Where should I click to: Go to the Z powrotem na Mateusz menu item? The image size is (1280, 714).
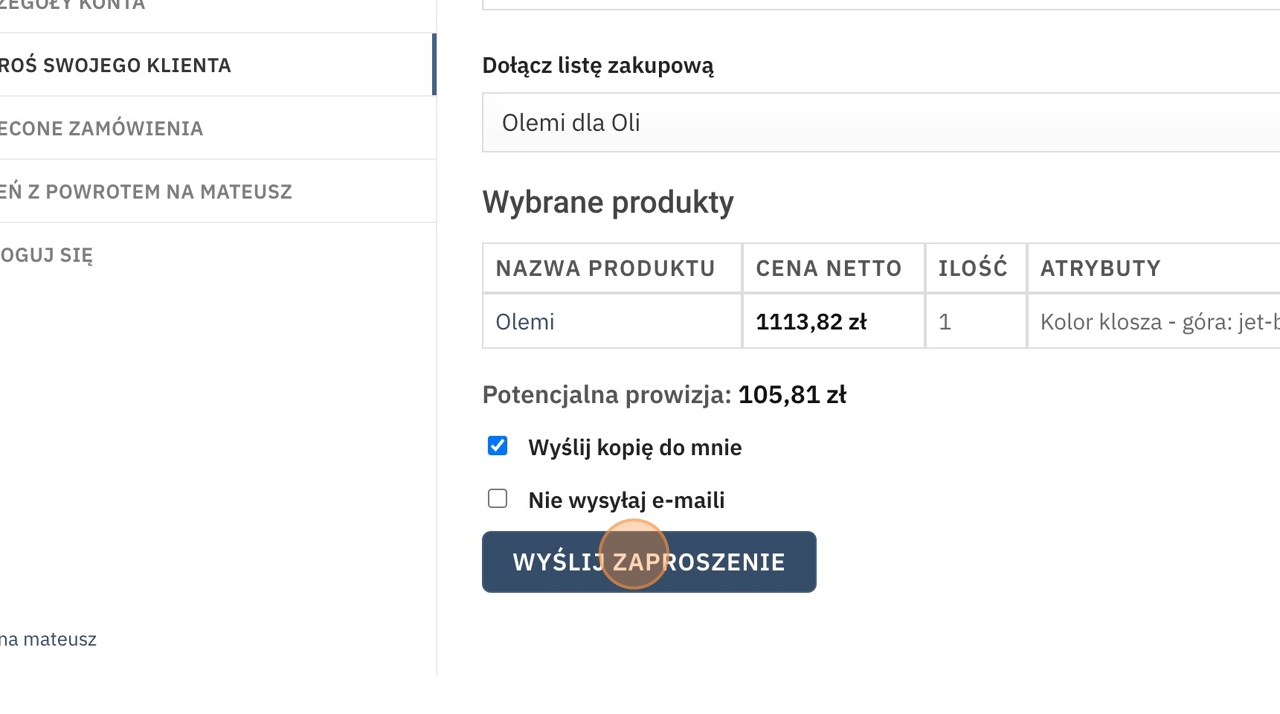click(x=145, y=191)
